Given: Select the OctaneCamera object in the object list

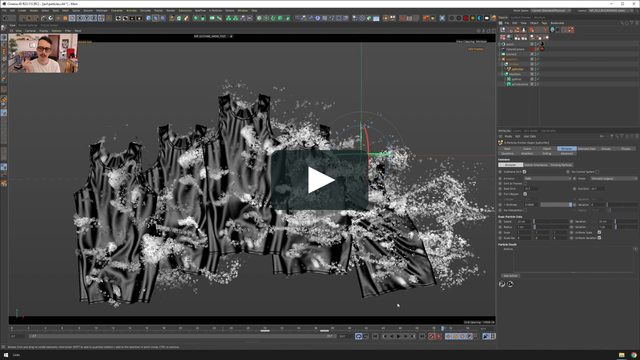Looking at the screenshot, I should (515, 49).
